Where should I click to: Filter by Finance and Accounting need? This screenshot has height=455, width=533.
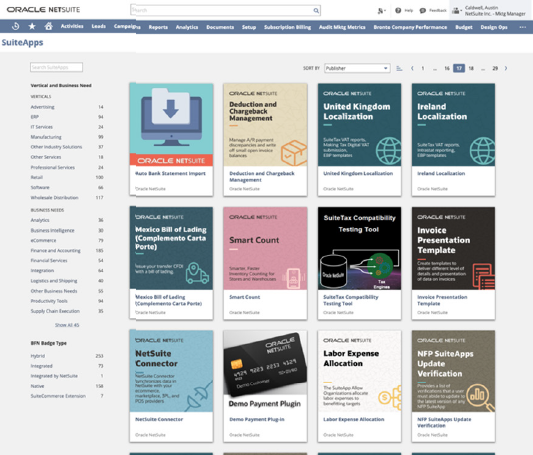pyautogui.click(x=55, y=250)
